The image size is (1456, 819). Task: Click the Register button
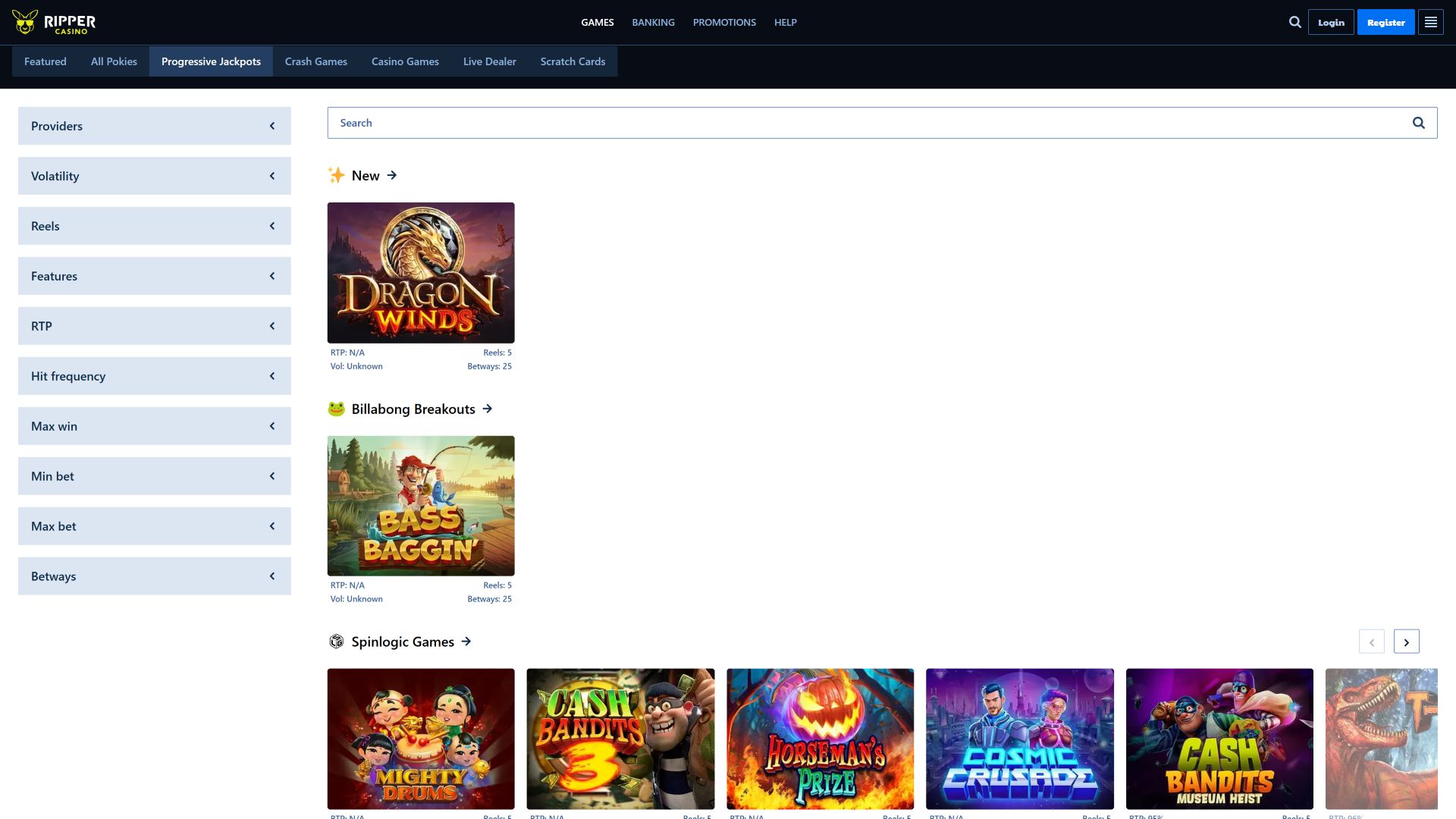(x=1385, y=22)
